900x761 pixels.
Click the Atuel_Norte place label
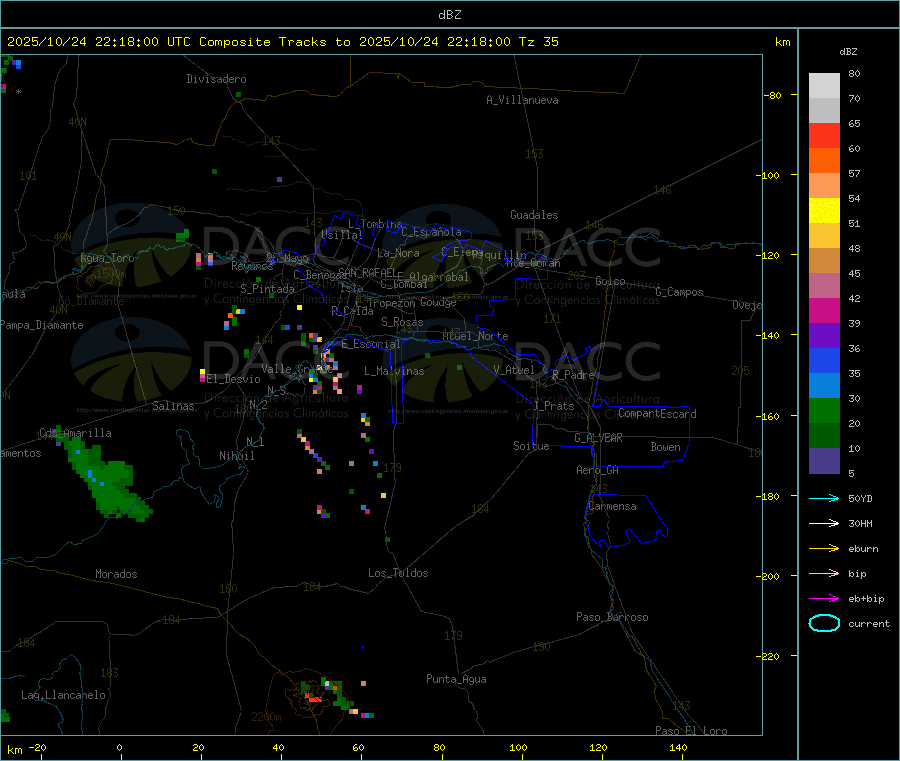[475, 336]
